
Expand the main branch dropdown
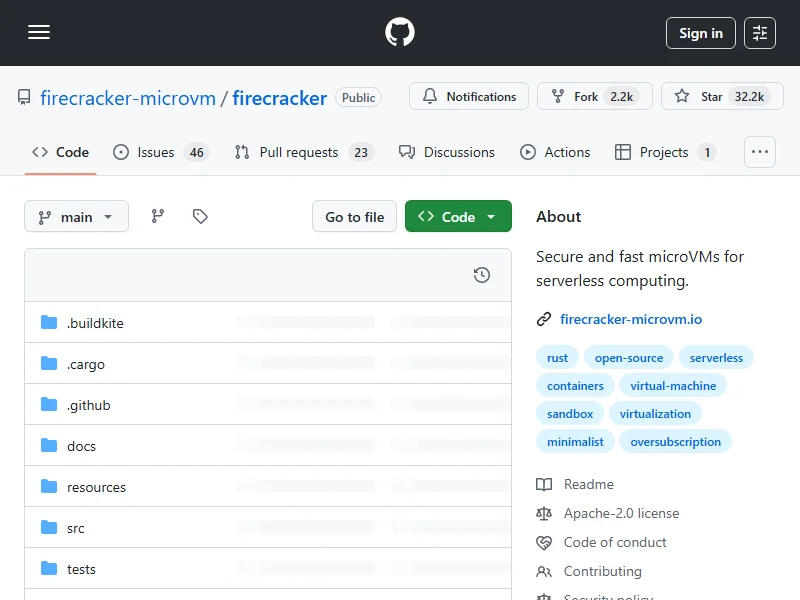pos(77,216)
